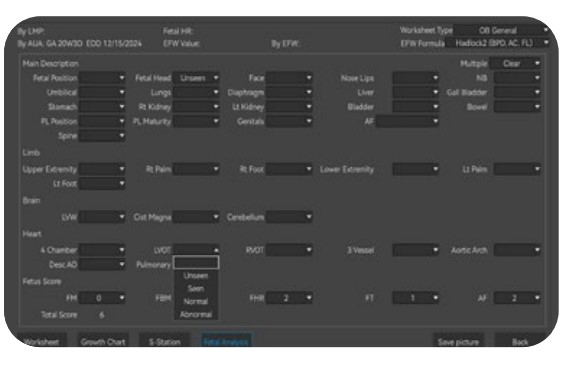
Task: Open the Lungs dropdown
Action: click(x=196, y=92)
